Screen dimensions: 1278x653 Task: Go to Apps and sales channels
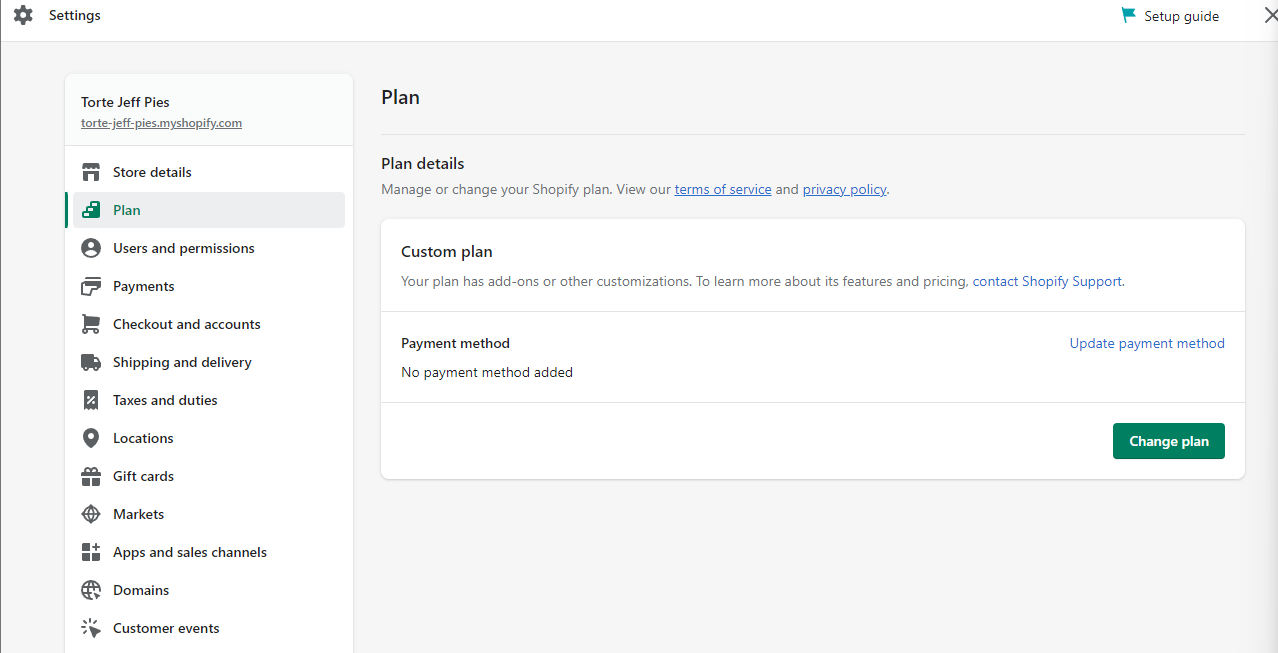tap(209, 552)
